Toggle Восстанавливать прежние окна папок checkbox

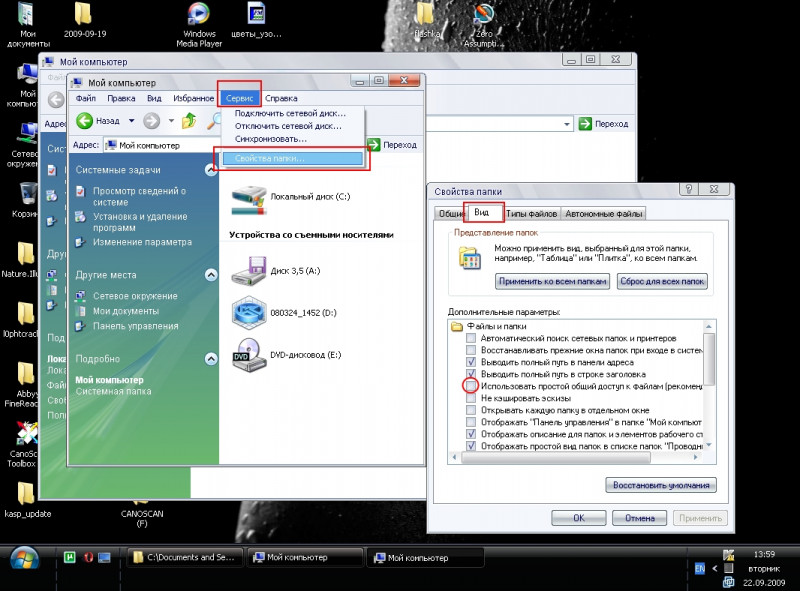pos(471,350)
